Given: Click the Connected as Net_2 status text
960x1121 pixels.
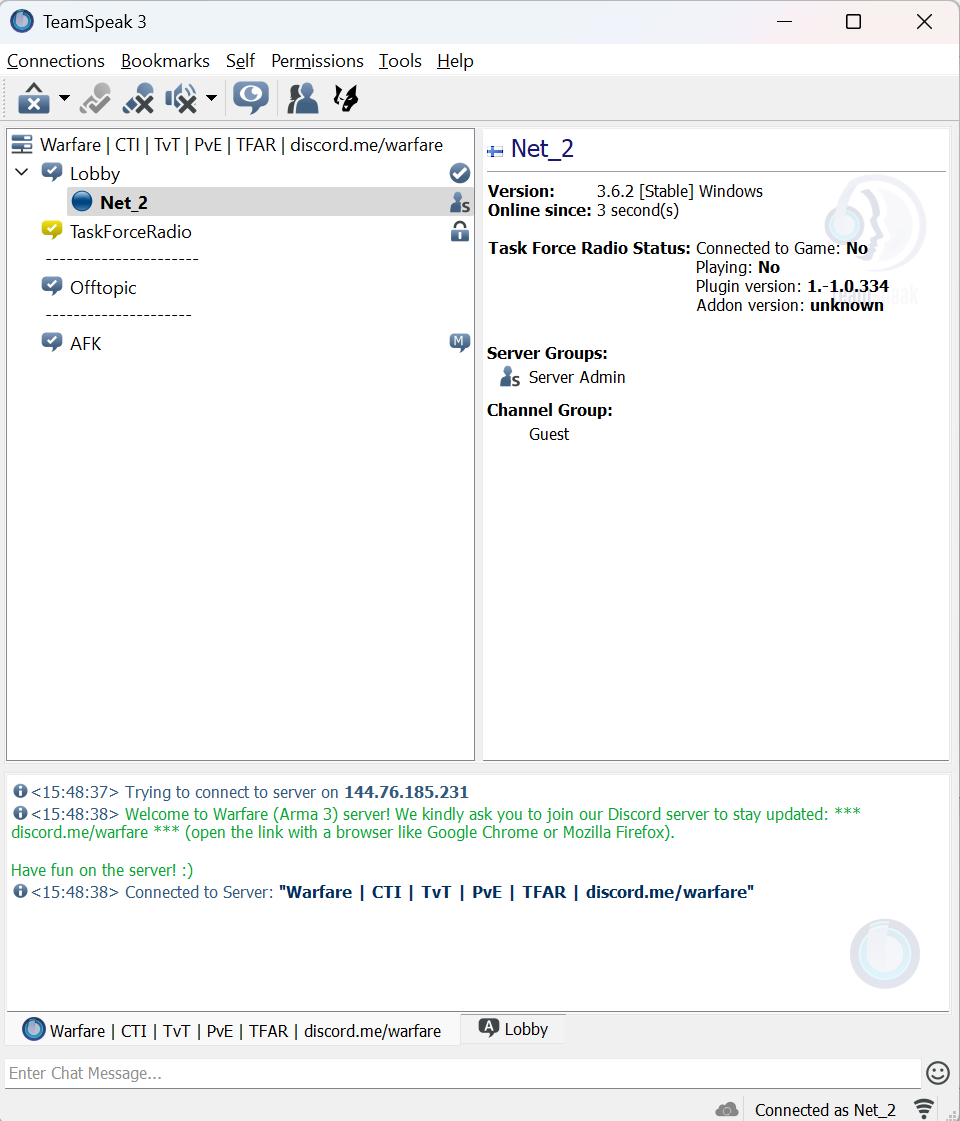Looking at the screenshot, I should tap(825, 1110).
